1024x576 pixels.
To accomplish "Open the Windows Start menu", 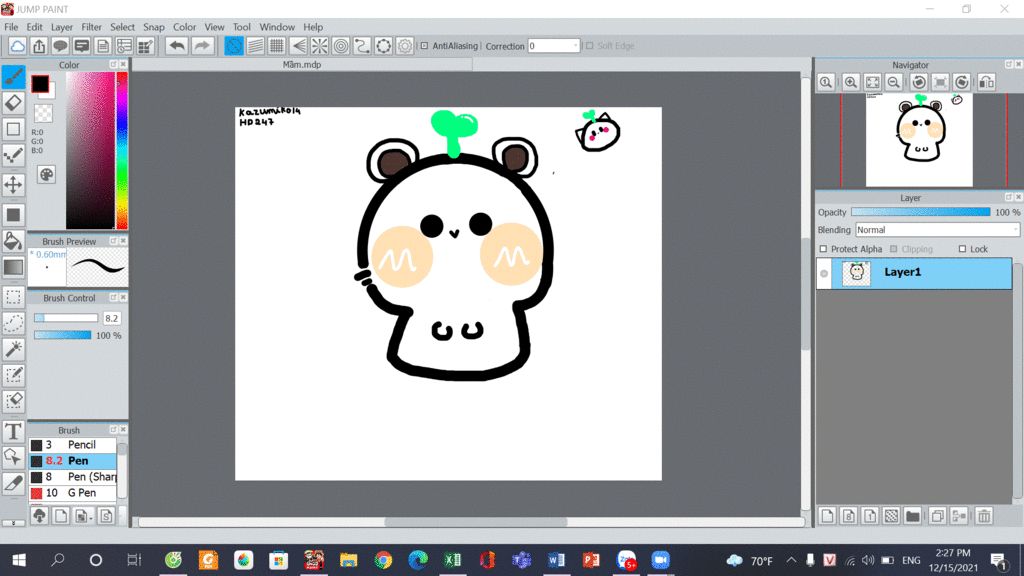I will click(x=19, y=560).
